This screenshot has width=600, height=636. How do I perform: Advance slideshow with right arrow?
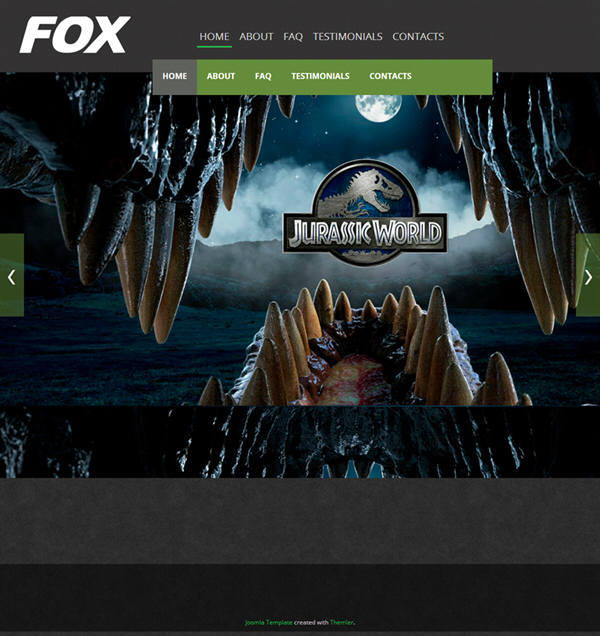(588, 275)
